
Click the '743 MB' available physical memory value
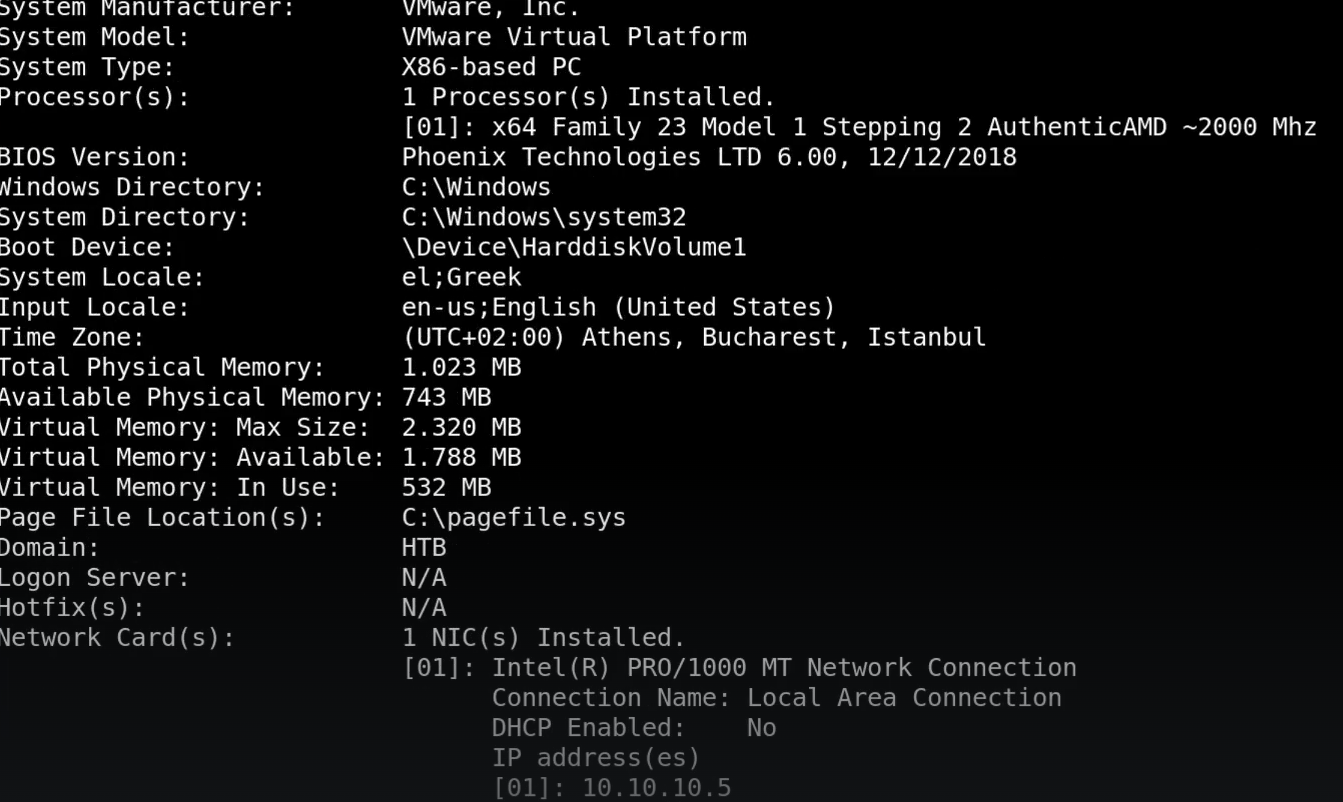(x=446, y=398)
